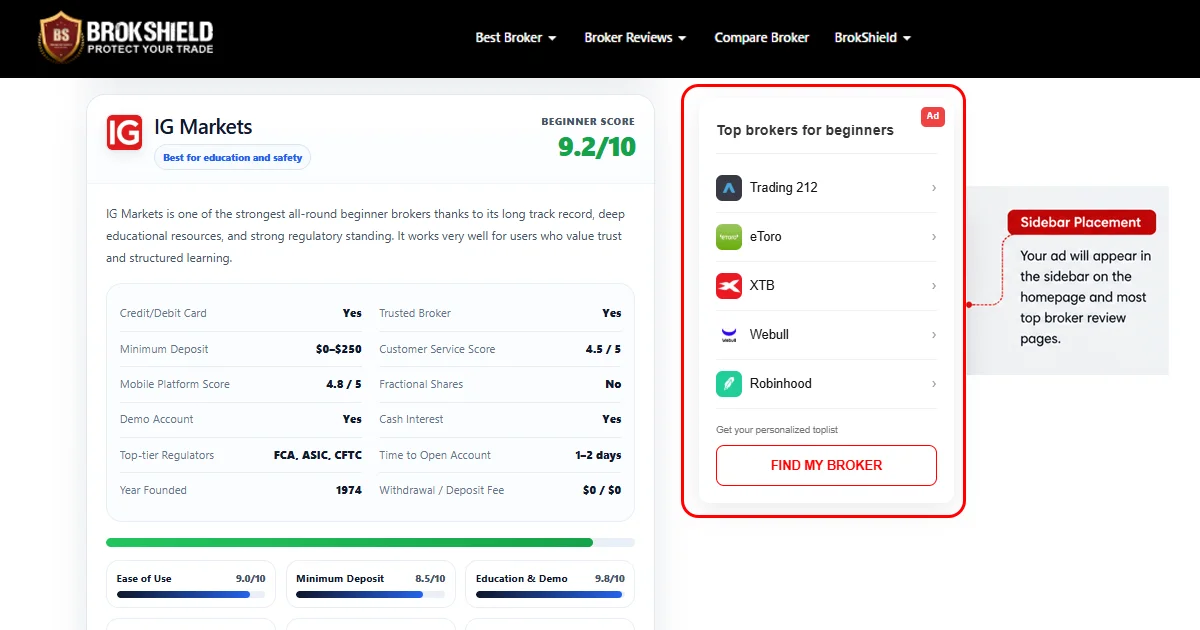The image size is (1200, 630).
Task: Click the IG Markets red logo
Action: (x=124, y=132)
